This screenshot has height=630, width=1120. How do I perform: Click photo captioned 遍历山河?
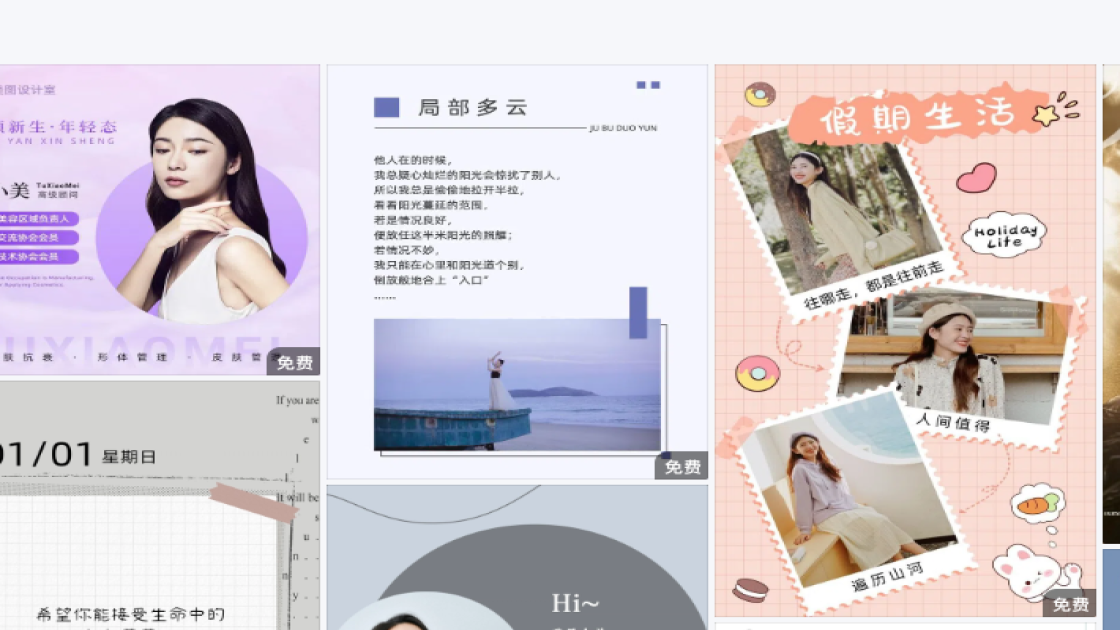point(850,489)
